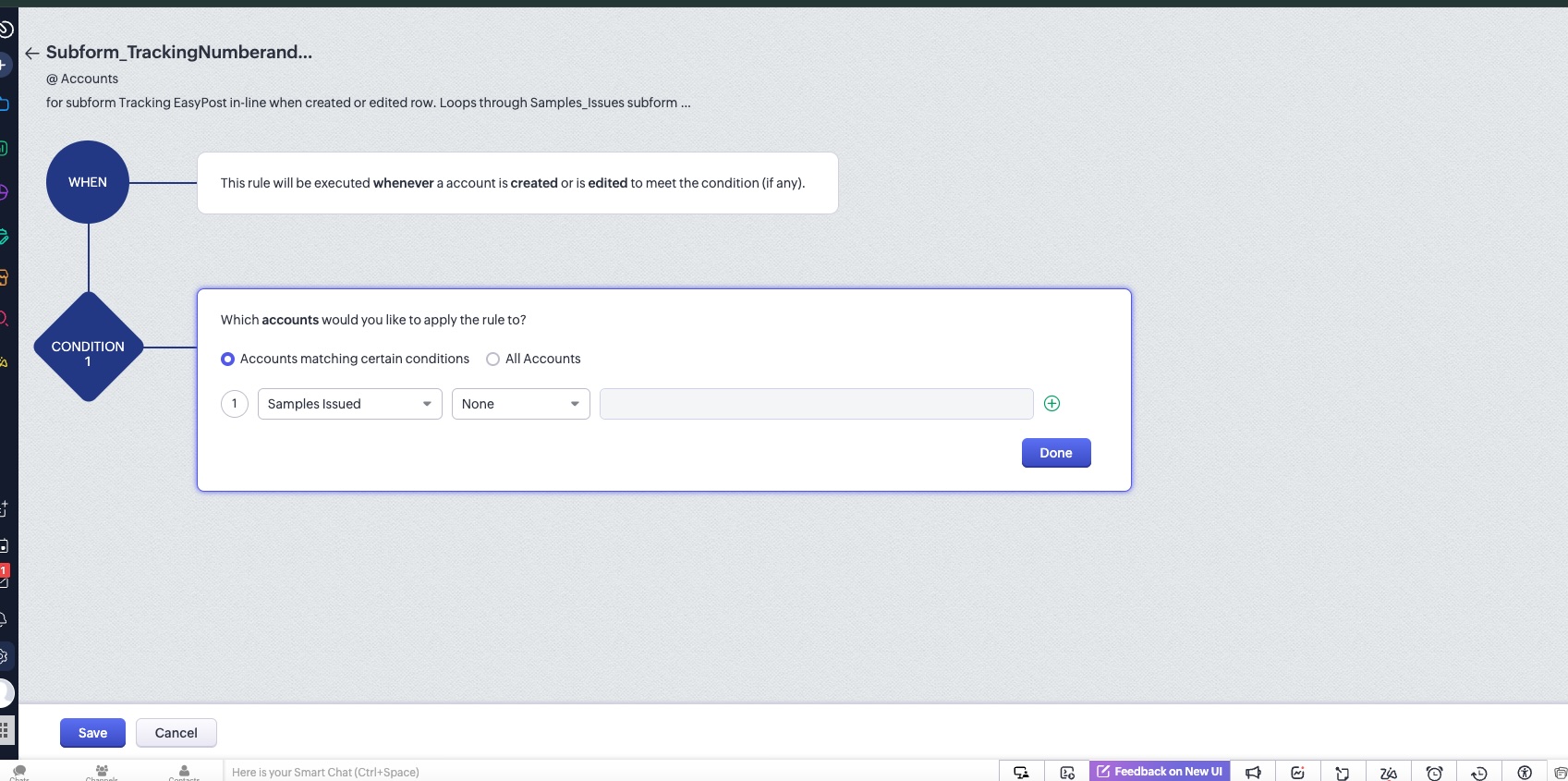Click the Done button

click(1056, 453)
